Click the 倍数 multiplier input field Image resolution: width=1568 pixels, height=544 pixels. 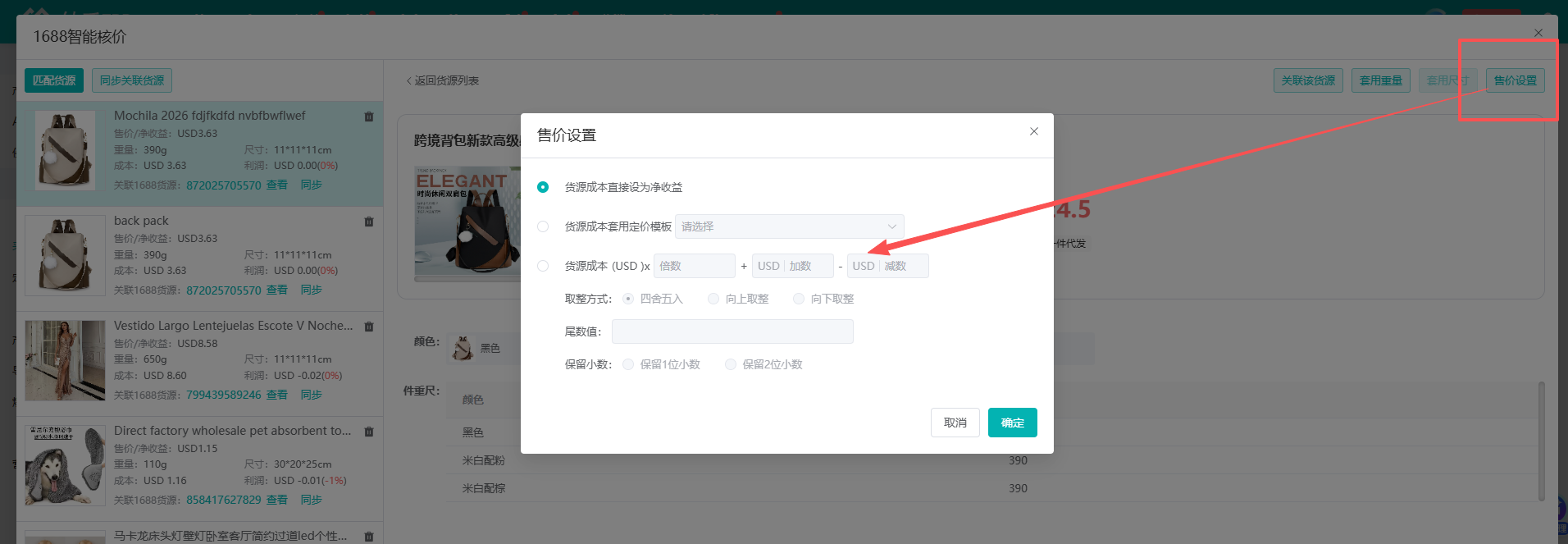coord(695,266)
